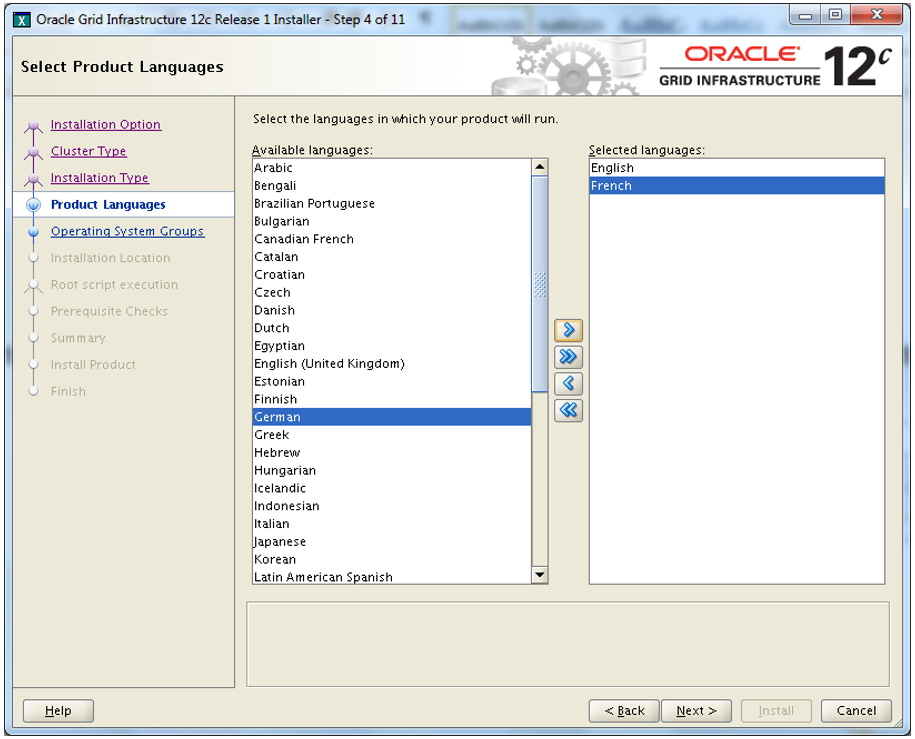Select Italian in Available languages

coord(392,524)
